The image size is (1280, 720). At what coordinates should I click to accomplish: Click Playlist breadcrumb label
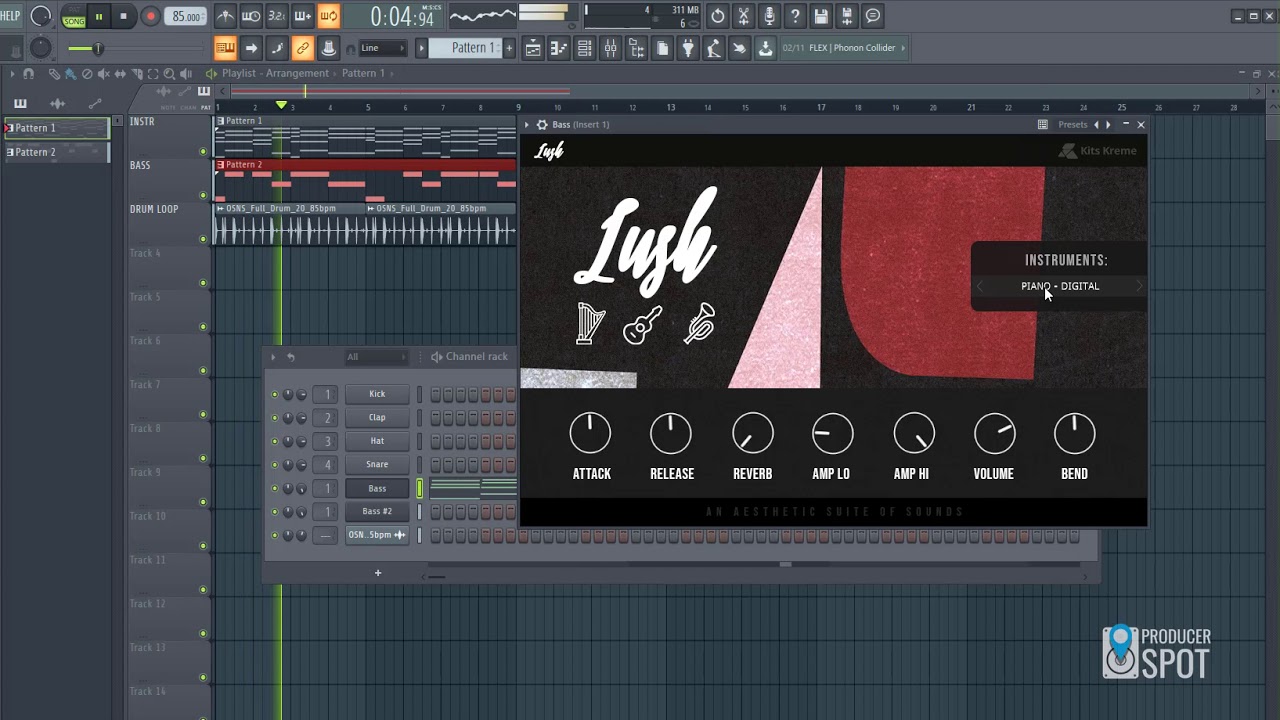[239, 73]
